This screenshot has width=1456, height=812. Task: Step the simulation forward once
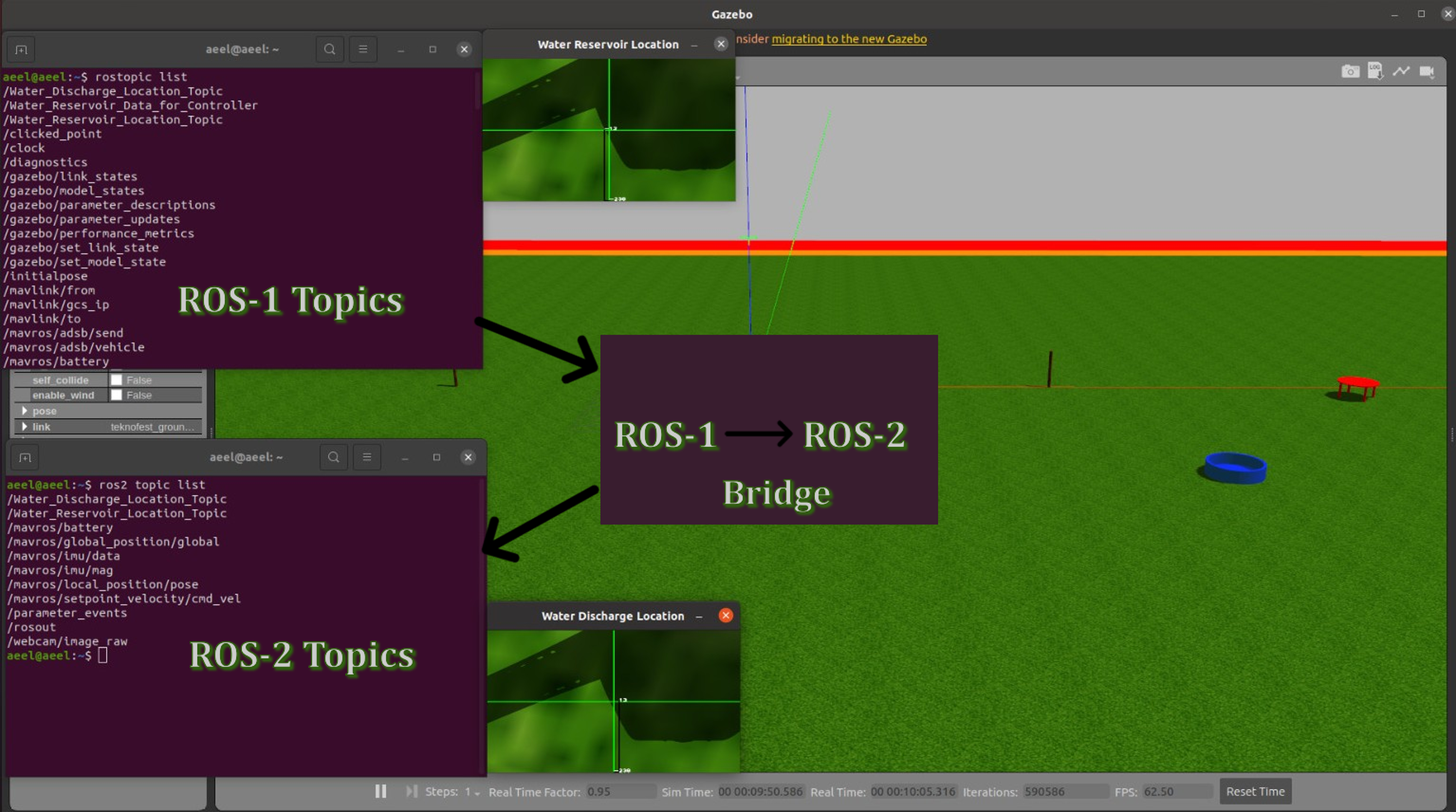click(412, 791)
